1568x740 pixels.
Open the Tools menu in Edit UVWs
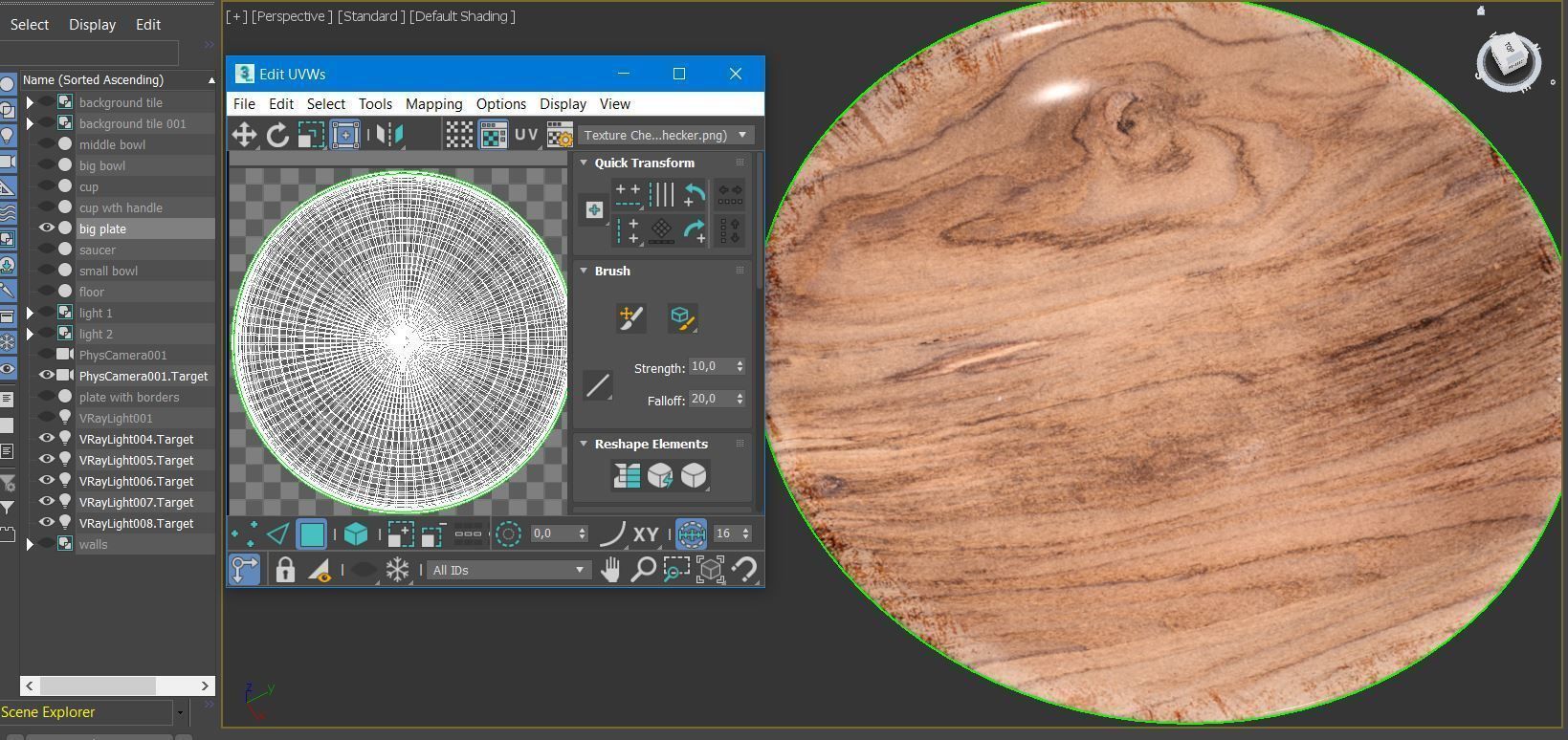click(x=375, y=104)
